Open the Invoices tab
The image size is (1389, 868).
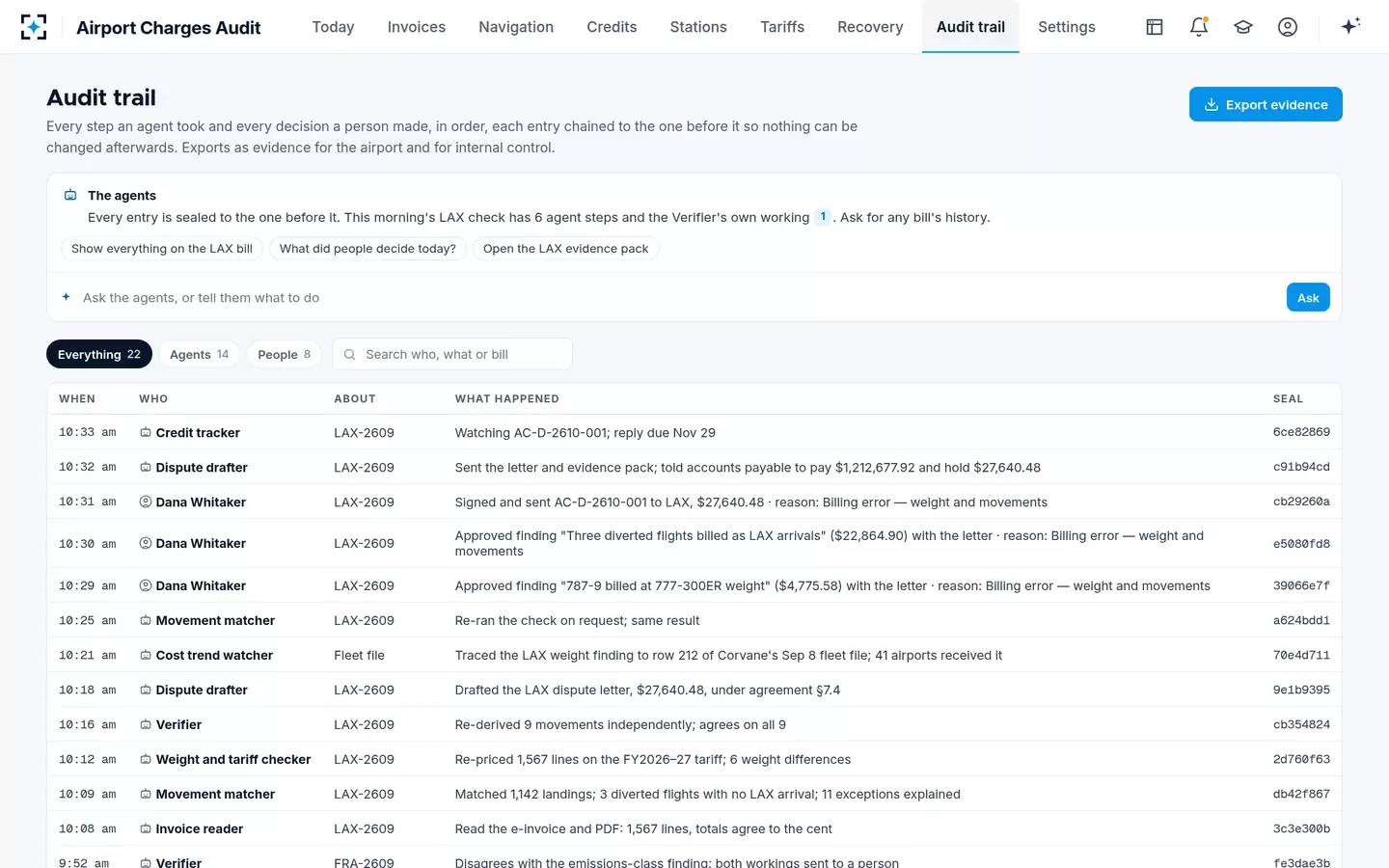click(x=417, y=27)
